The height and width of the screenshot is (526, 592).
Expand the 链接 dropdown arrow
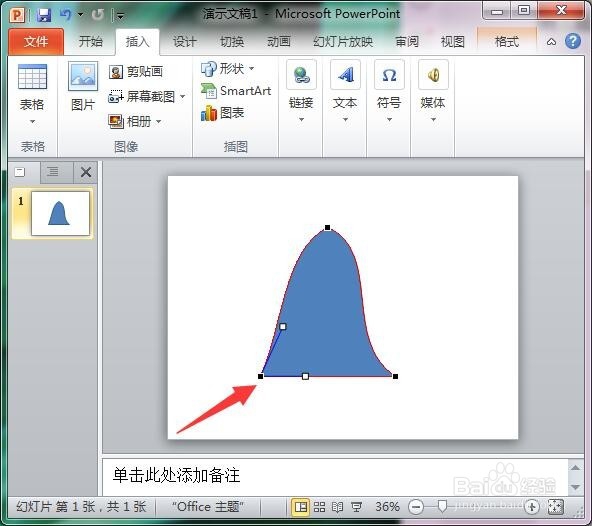click(x=301, y=120)
